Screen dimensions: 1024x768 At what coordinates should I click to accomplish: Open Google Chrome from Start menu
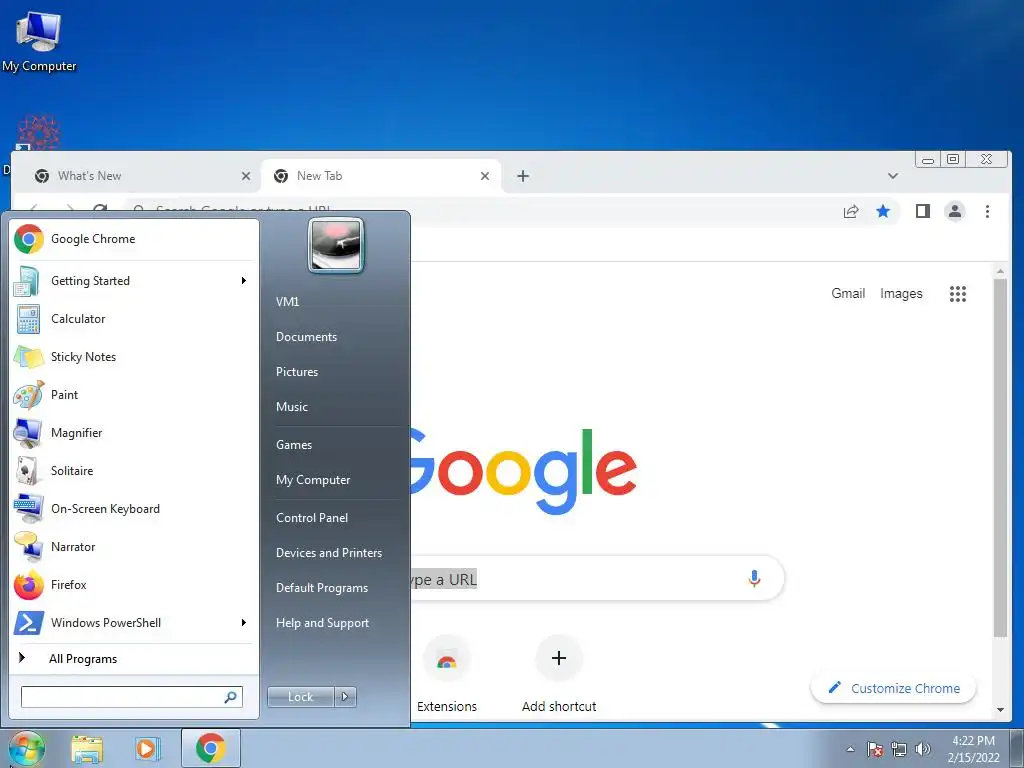point(134,239)
